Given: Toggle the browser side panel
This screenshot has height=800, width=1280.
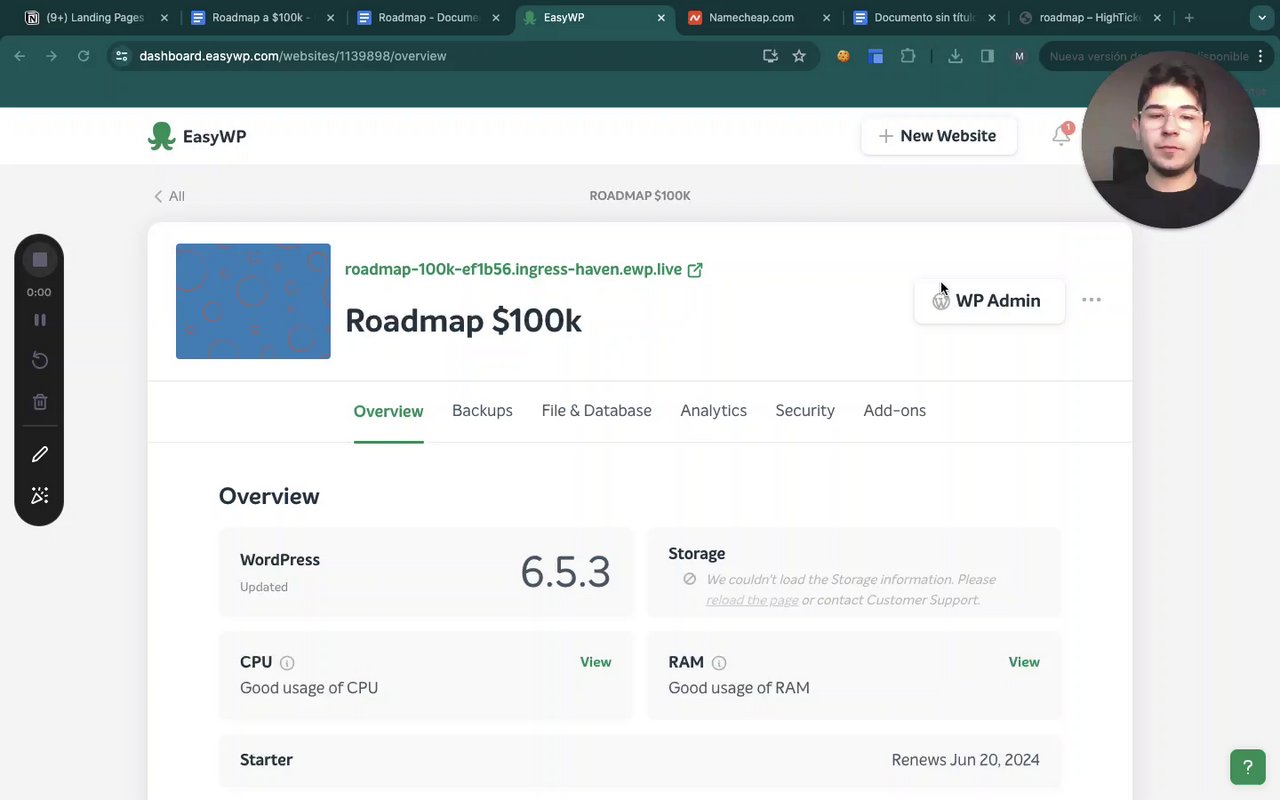Looking at the screenshot, I should coord(987,56).
